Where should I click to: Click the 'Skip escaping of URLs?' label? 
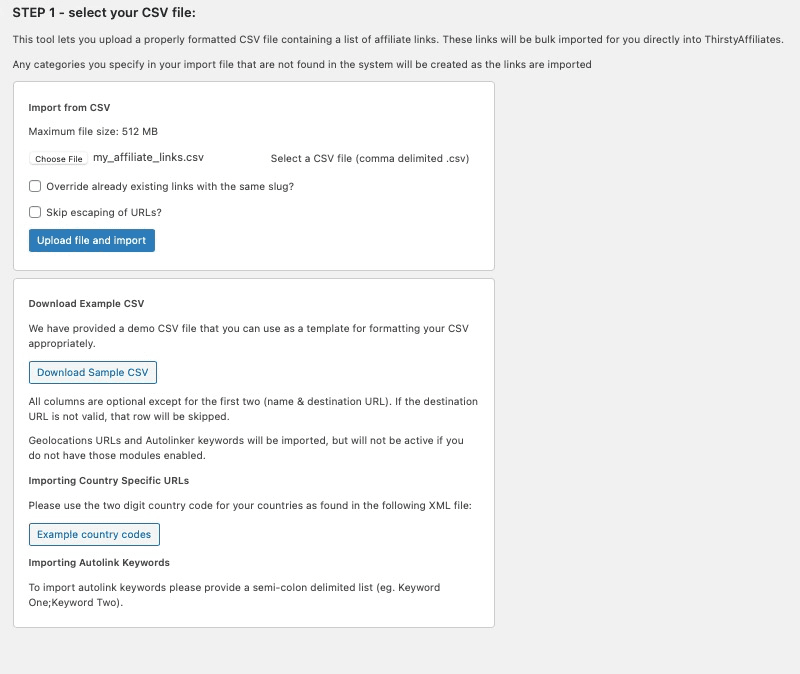104,212
